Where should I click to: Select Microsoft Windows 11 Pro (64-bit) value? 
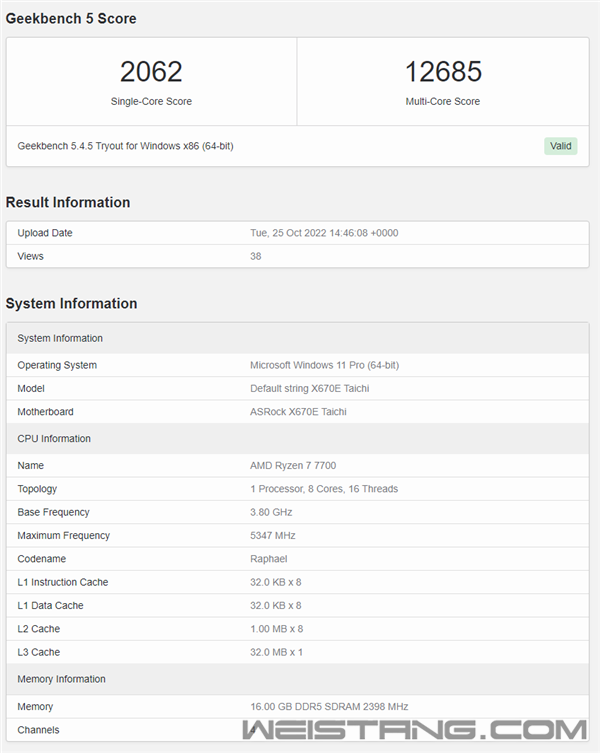(x=324, y=365)
